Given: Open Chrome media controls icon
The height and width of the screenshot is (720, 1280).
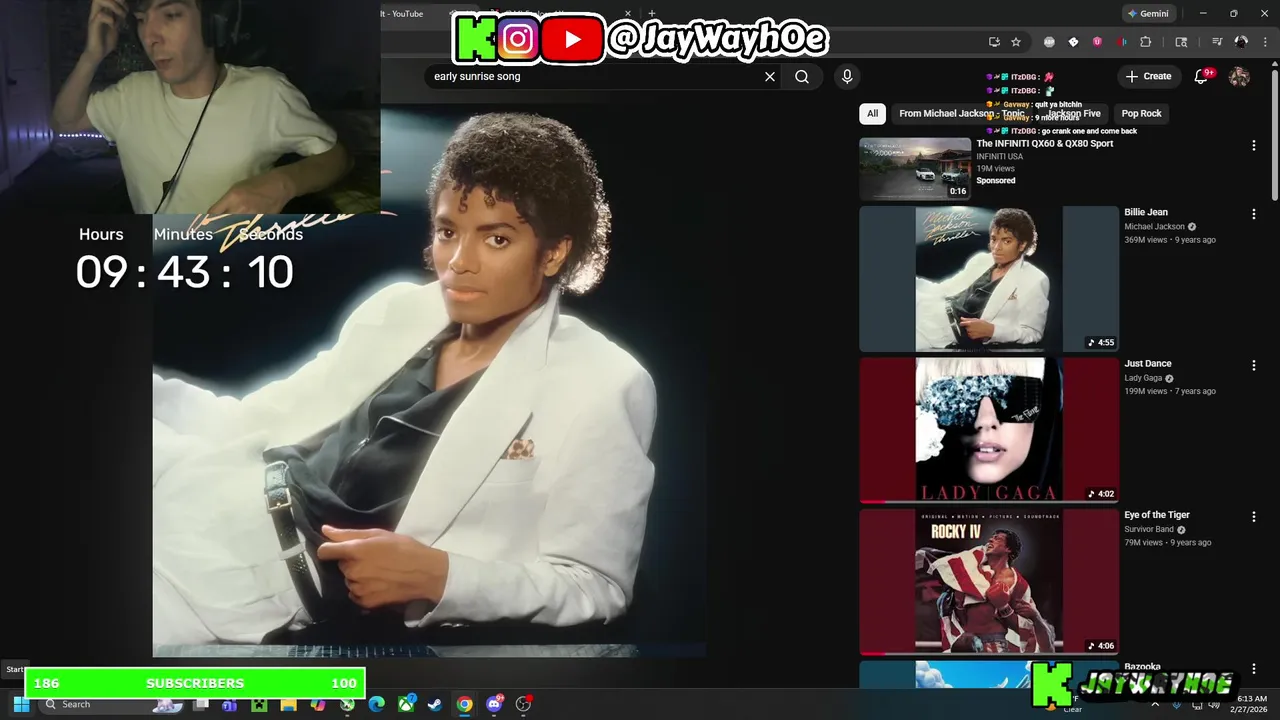Looking at the screenshot, I should [1217, 42].
